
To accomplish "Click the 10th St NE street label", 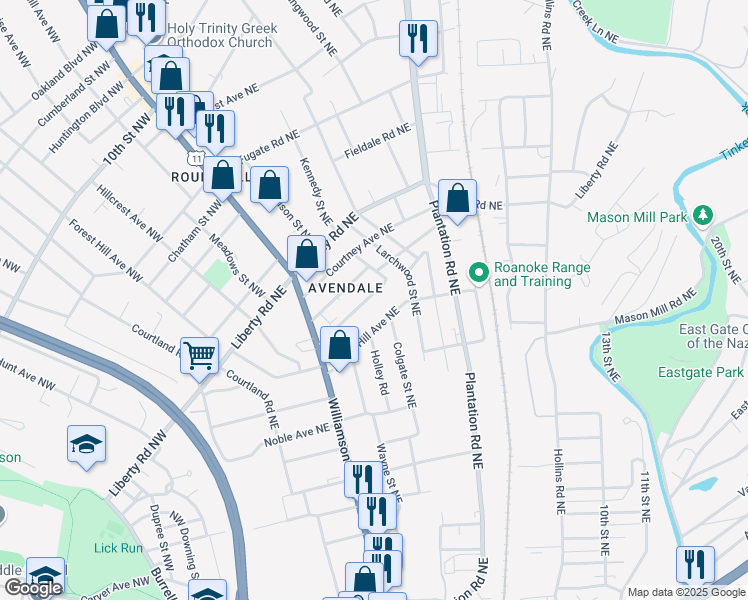I will click(x=604, y=530).
